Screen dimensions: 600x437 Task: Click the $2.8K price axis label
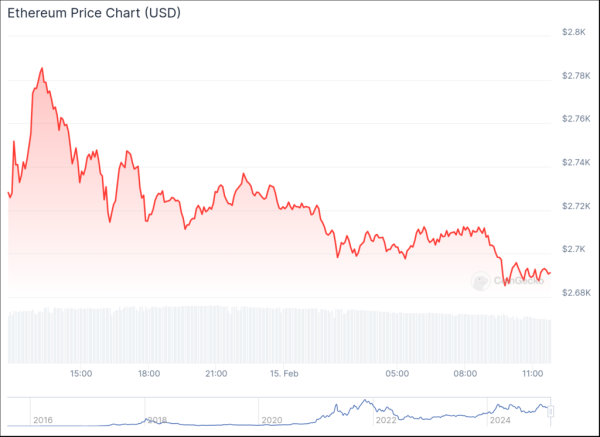(x=574, y=33)
